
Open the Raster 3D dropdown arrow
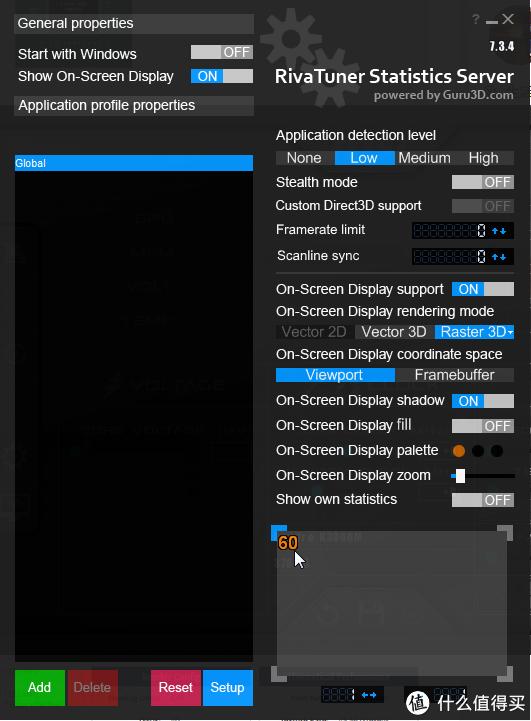(x=510, y=332)
